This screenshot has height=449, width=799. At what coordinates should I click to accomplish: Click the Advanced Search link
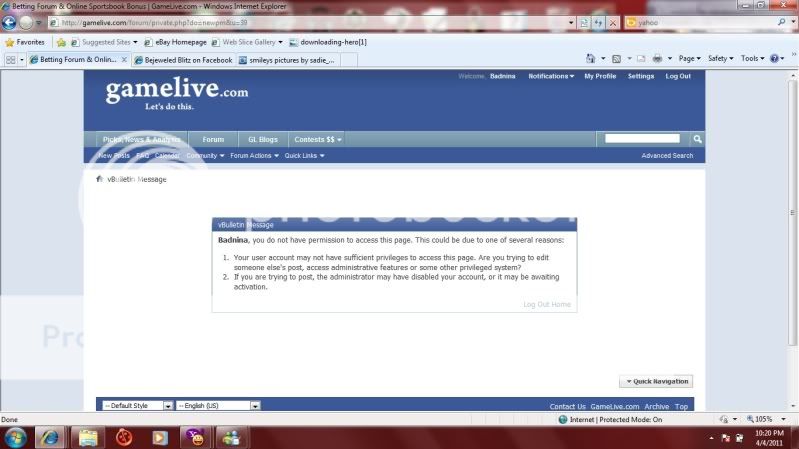tap(667, 155)
